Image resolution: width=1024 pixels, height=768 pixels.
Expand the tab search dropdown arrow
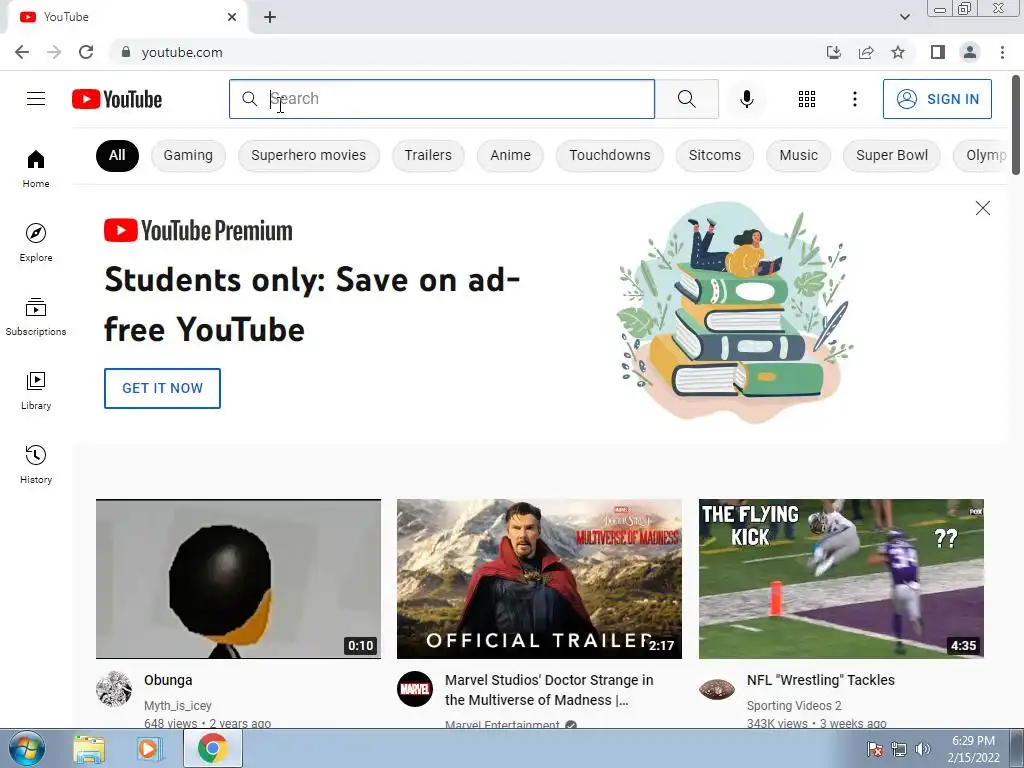coord(904,17)
